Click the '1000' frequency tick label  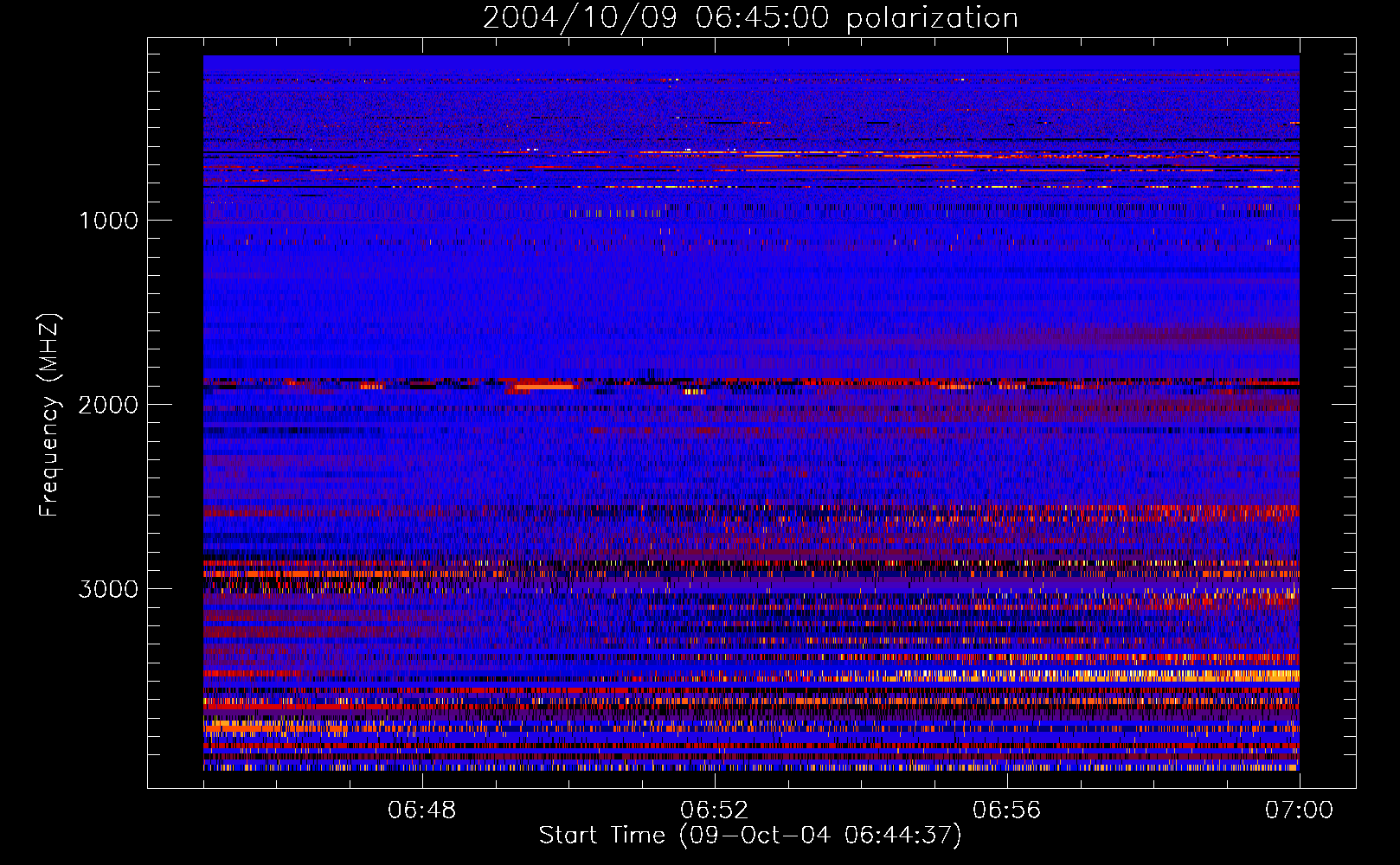pos(108,221)
